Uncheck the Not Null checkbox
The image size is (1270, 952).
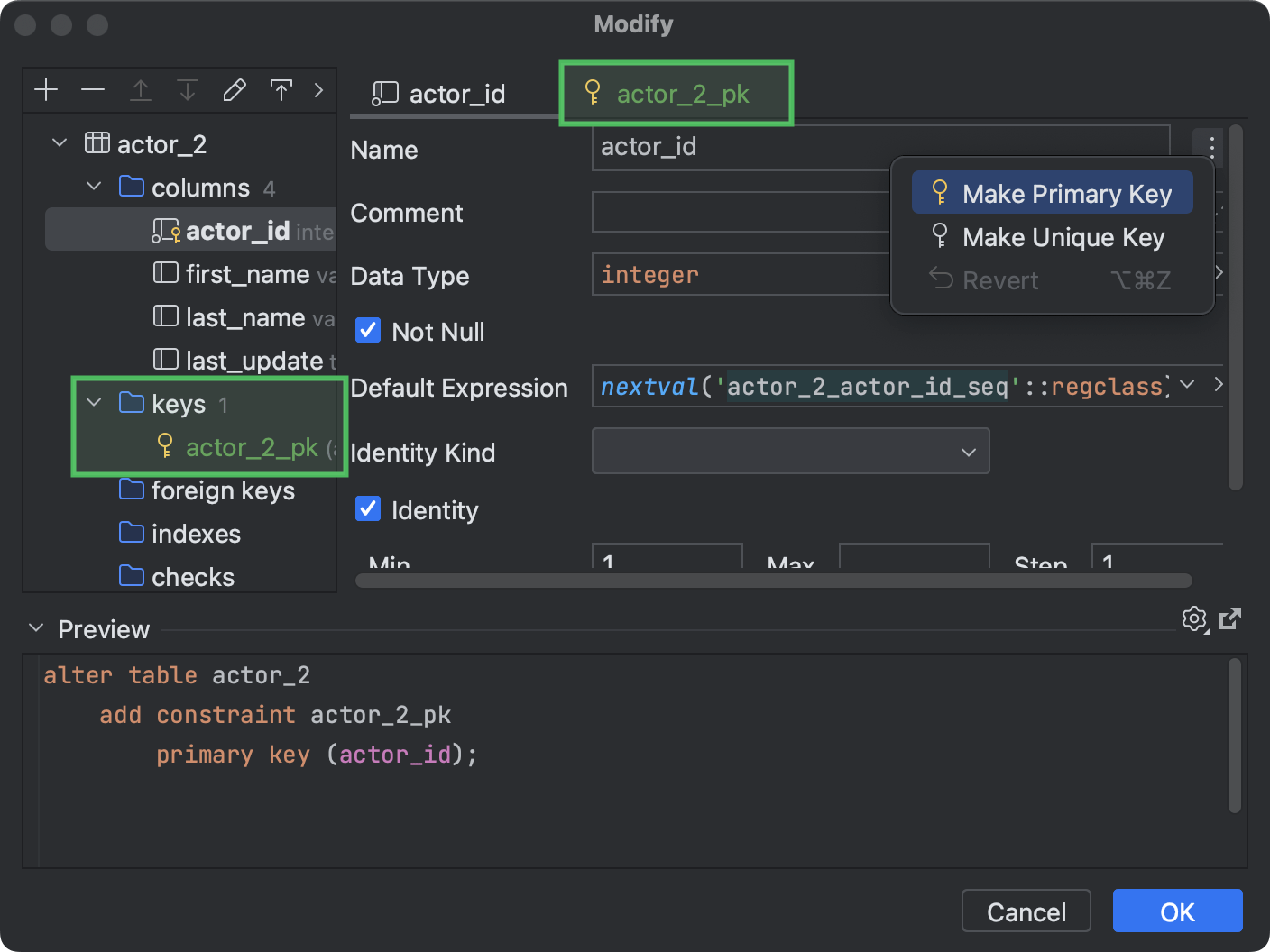click(x=367, y=330)
